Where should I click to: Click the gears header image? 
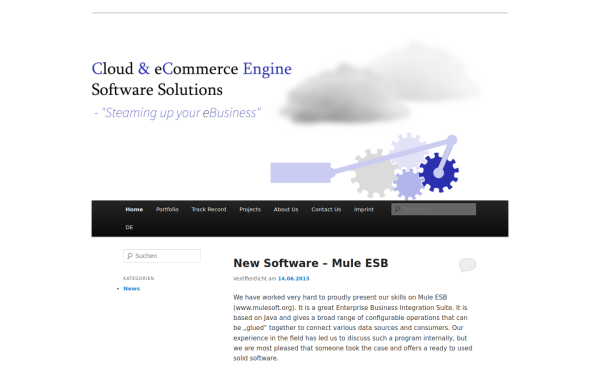pos(364,166)
